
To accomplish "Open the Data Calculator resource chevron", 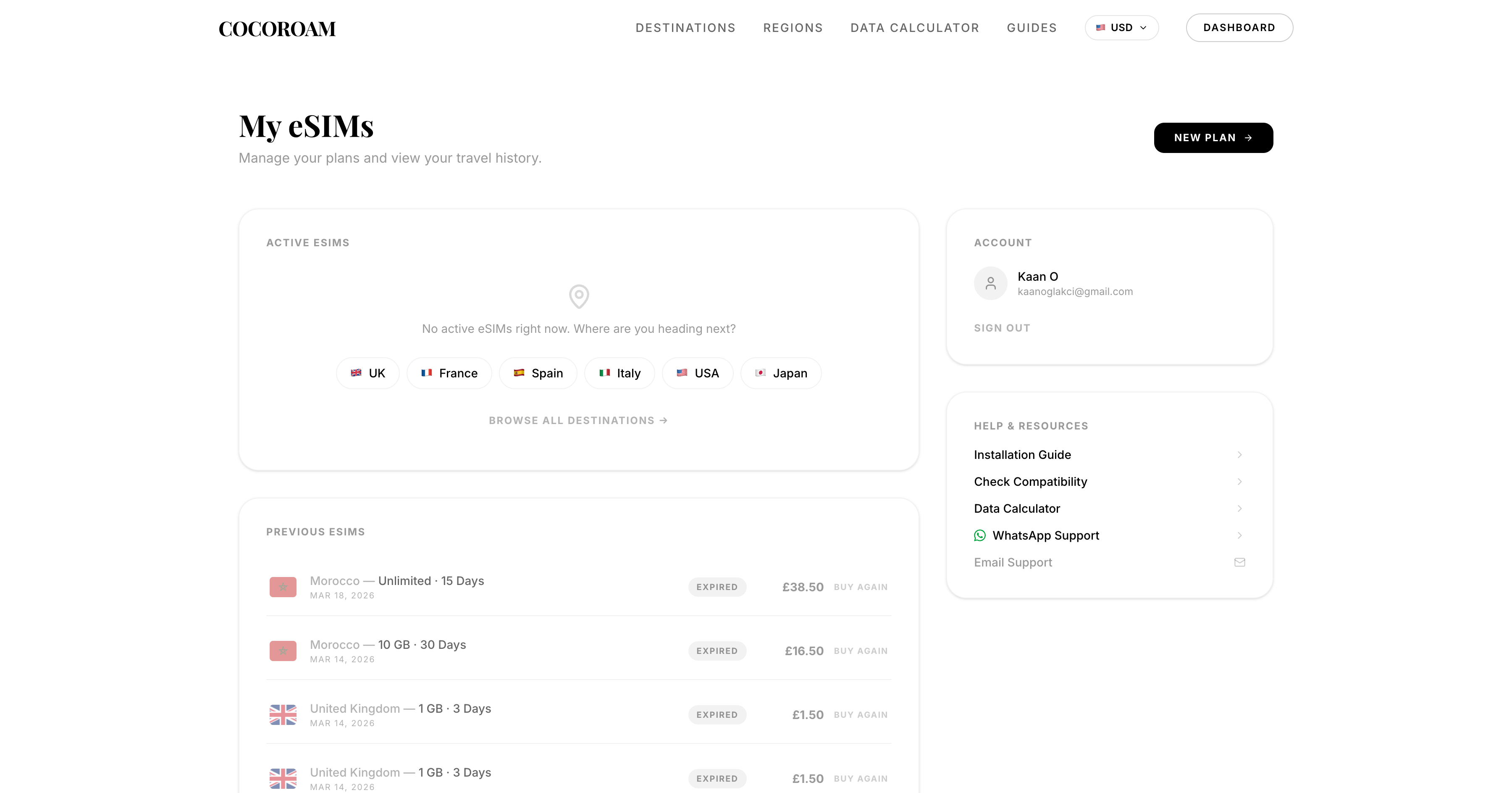I will (1239, 508).
